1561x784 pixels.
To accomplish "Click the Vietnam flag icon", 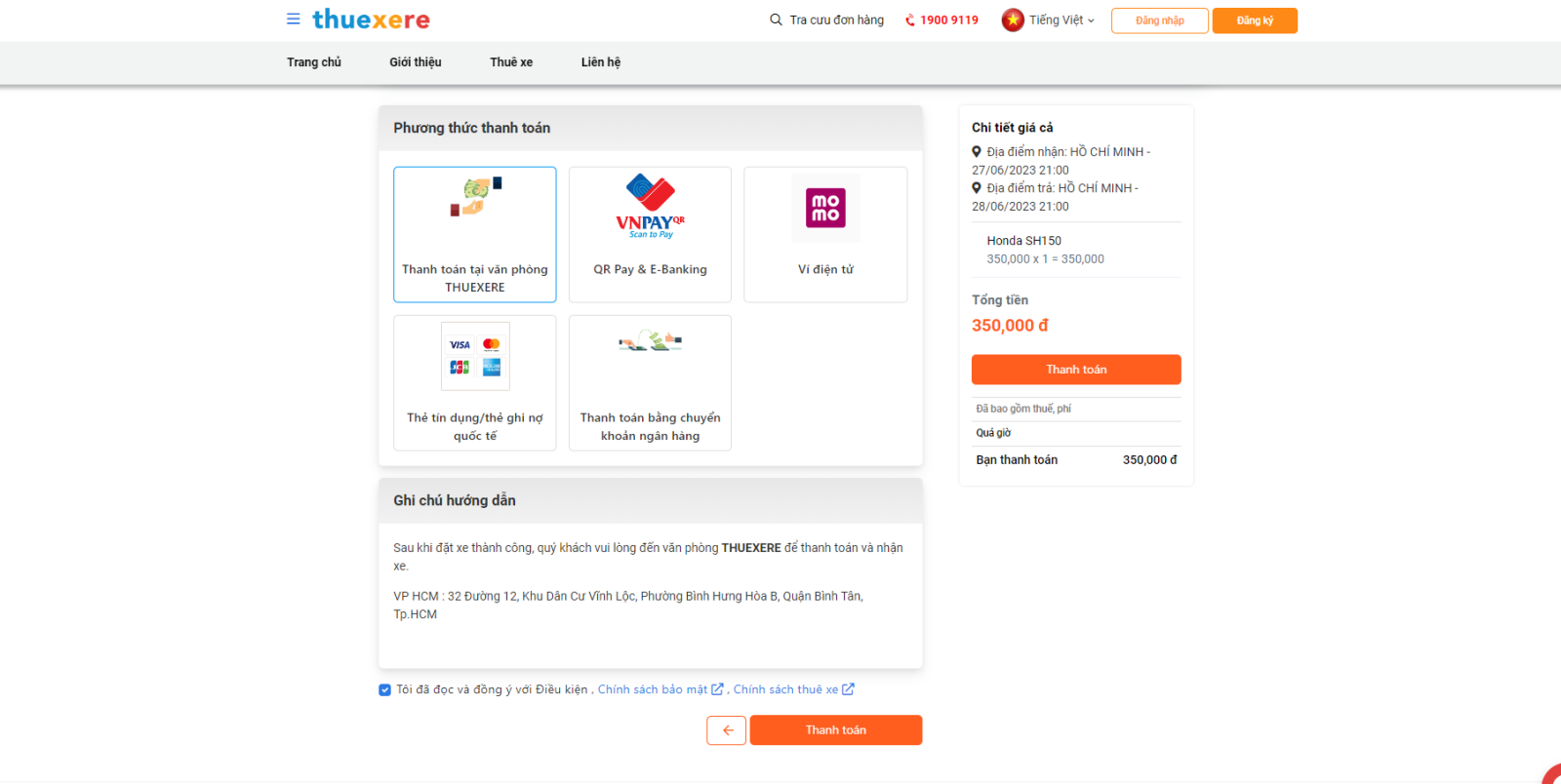I will pyautogui.click(x=1013, y=20).
